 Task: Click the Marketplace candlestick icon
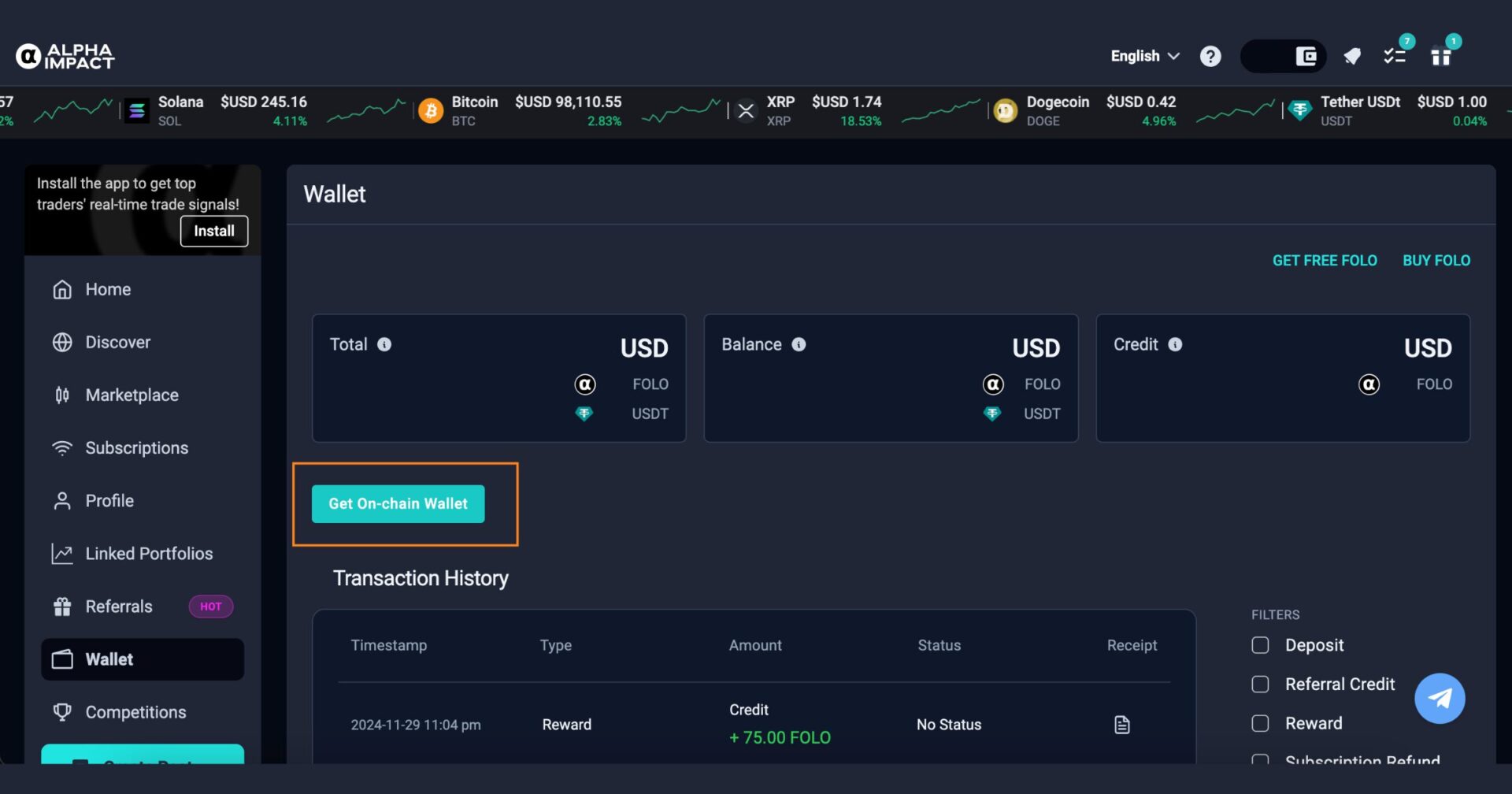62,395
